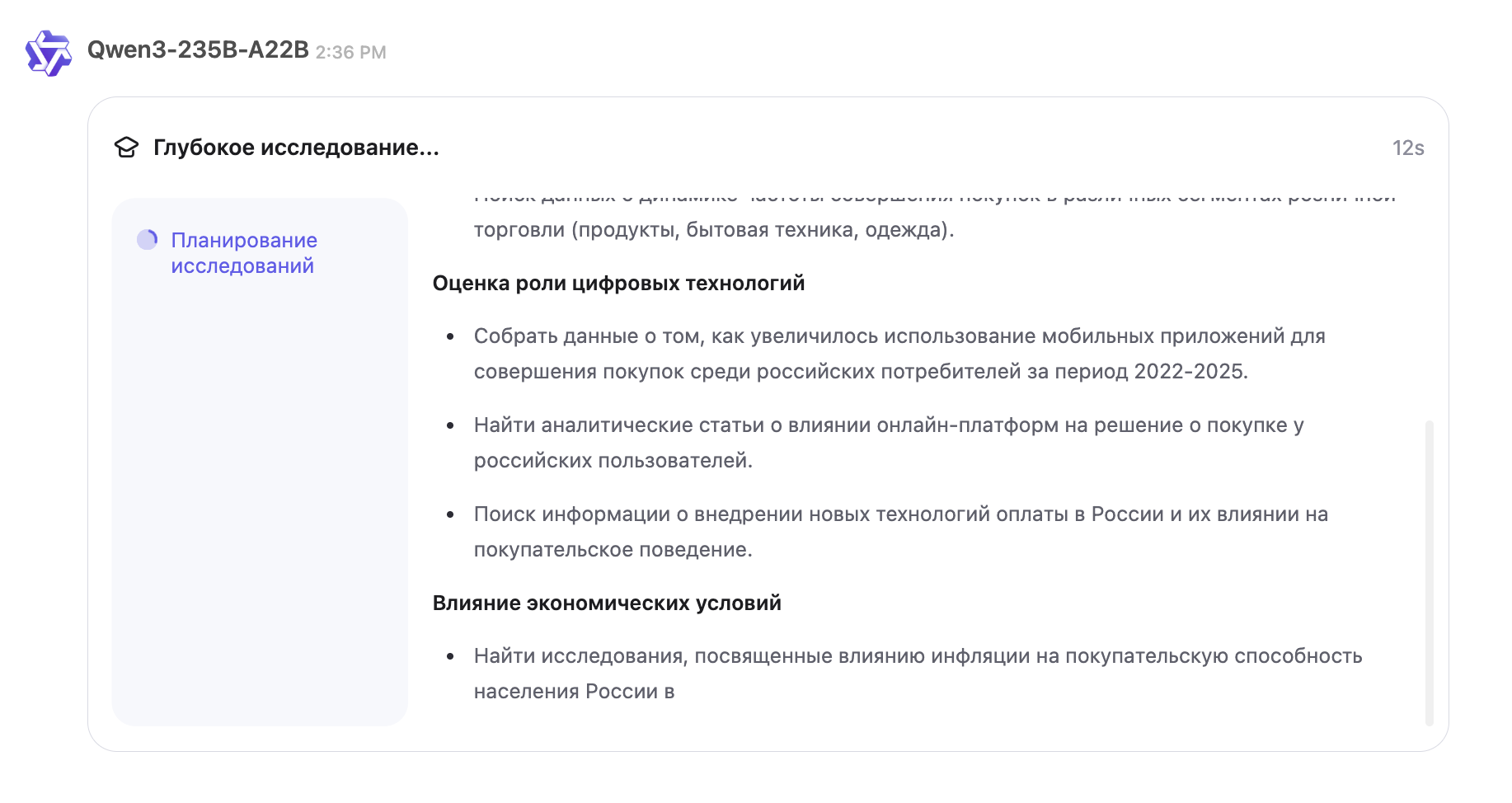Click the text line ending with период 2022-2025
Image resolution: width=1512 pixels, height=803 pixels.
coord(860,372)
